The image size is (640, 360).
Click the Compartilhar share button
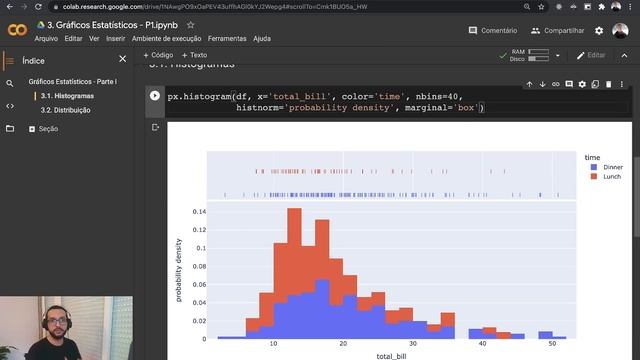coord(558,31)
